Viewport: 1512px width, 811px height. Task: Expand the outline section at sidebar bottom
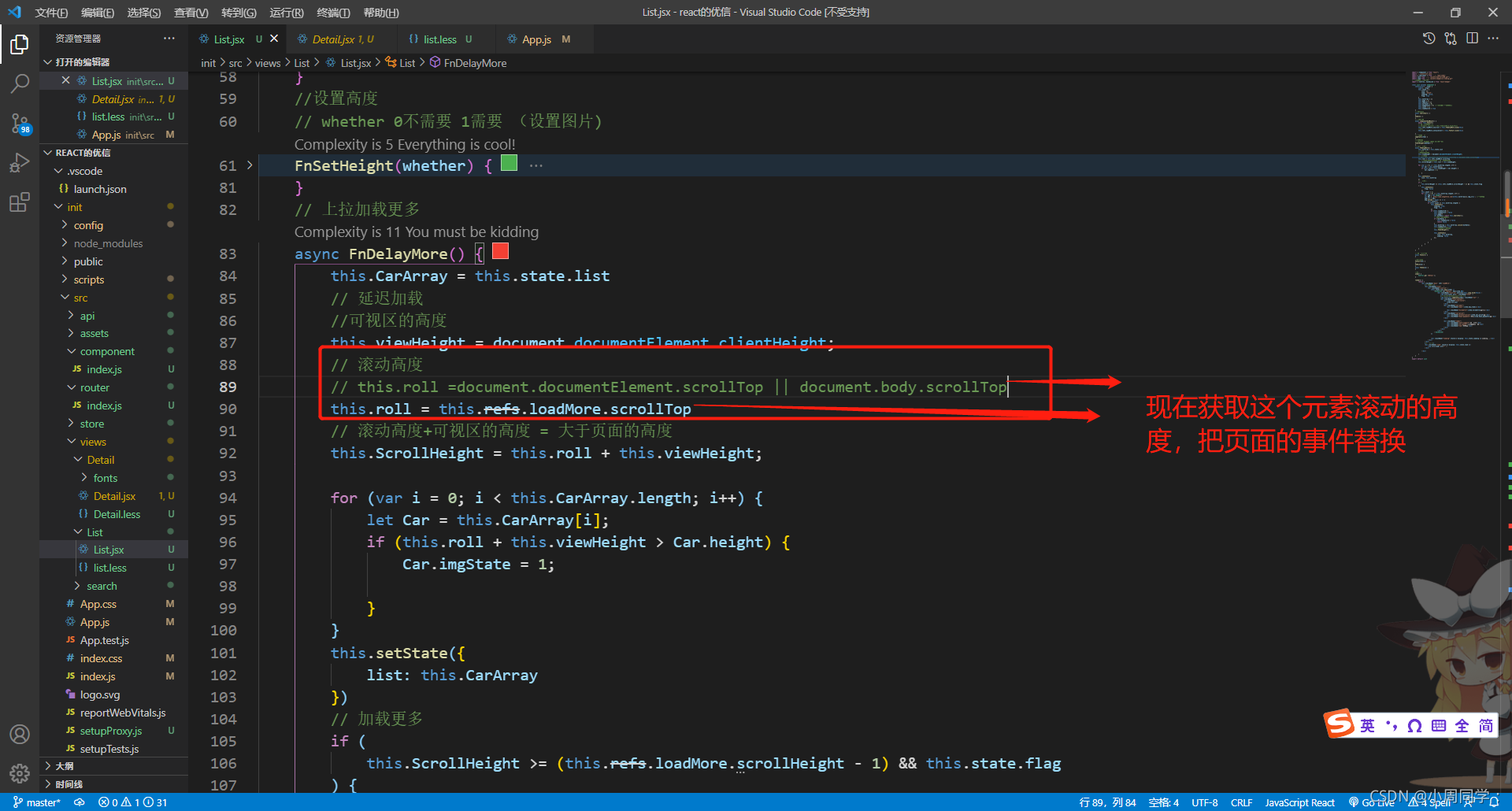[x=114, y=766]
